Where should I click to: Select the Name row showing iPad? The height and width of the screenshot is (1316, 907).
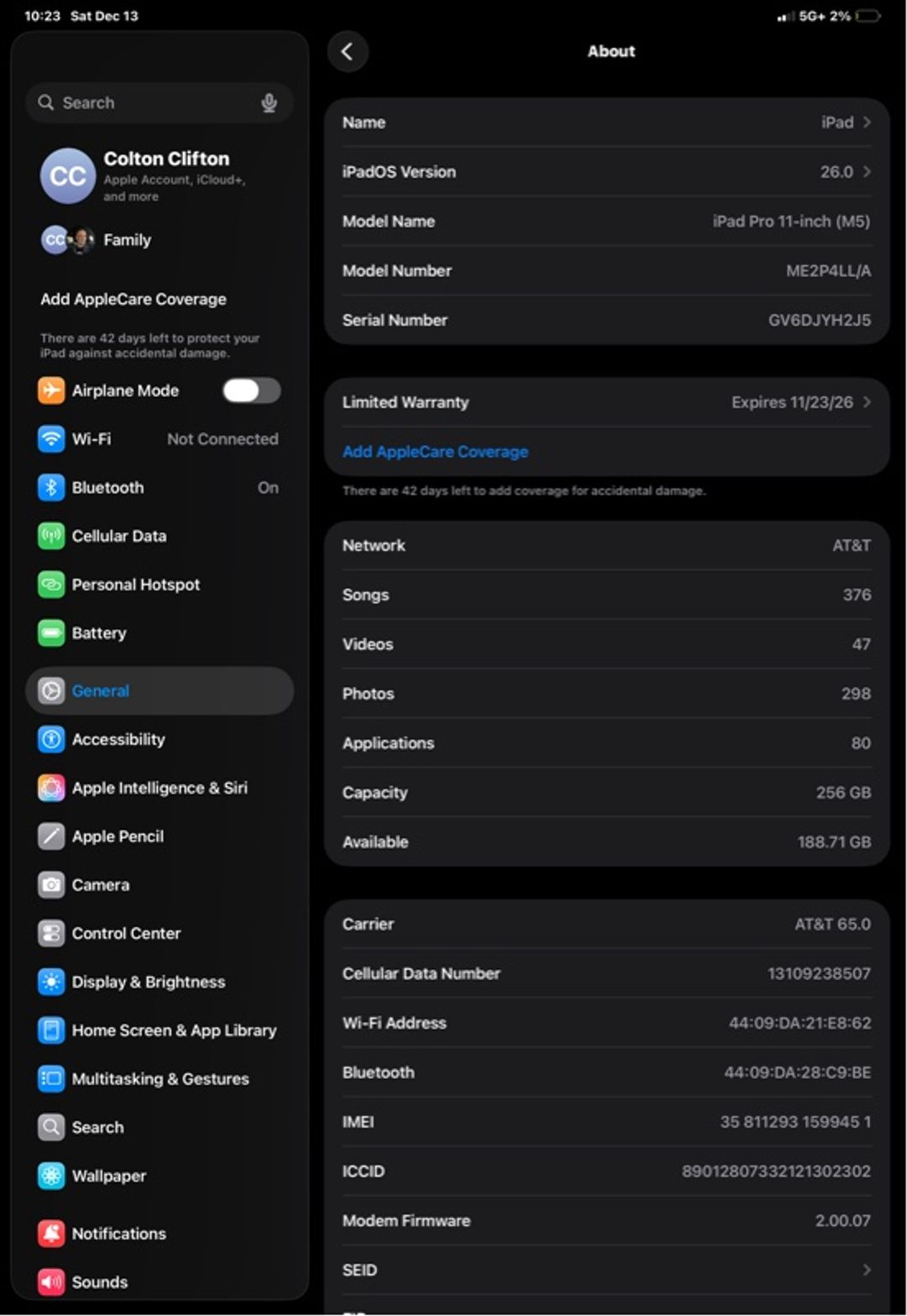(605, 122)
